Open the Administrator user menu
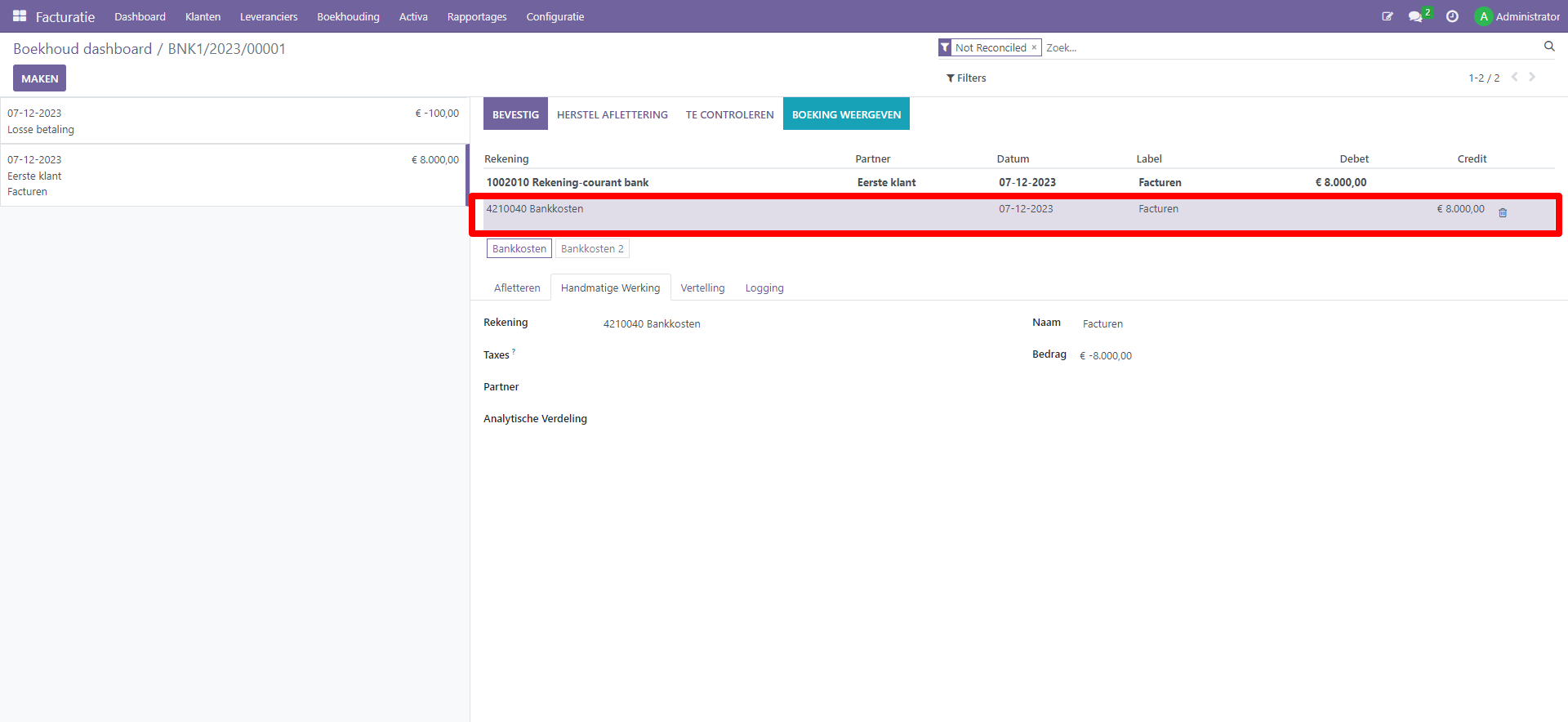1568x722 pixels. pos(1517,16)
